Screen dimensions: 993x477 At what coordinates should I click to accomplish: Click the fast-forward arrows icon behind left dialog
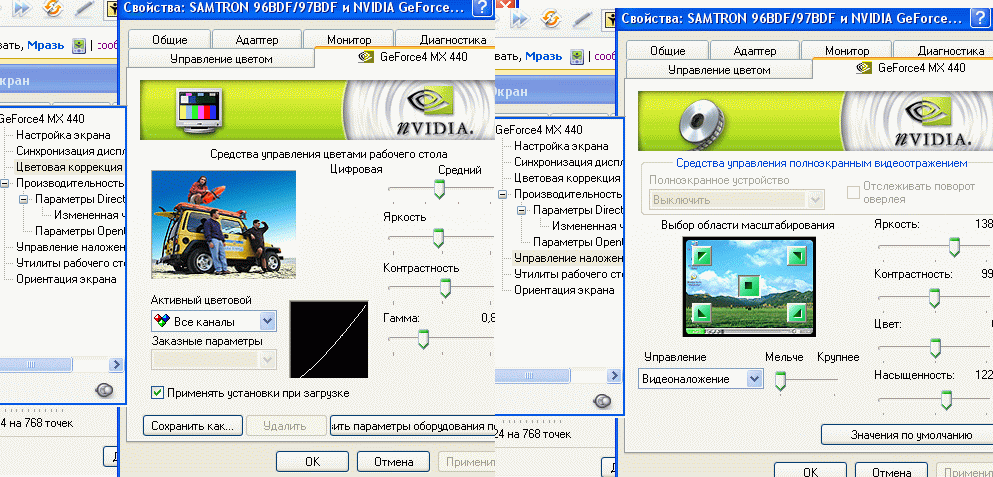(x=22, y=8)
